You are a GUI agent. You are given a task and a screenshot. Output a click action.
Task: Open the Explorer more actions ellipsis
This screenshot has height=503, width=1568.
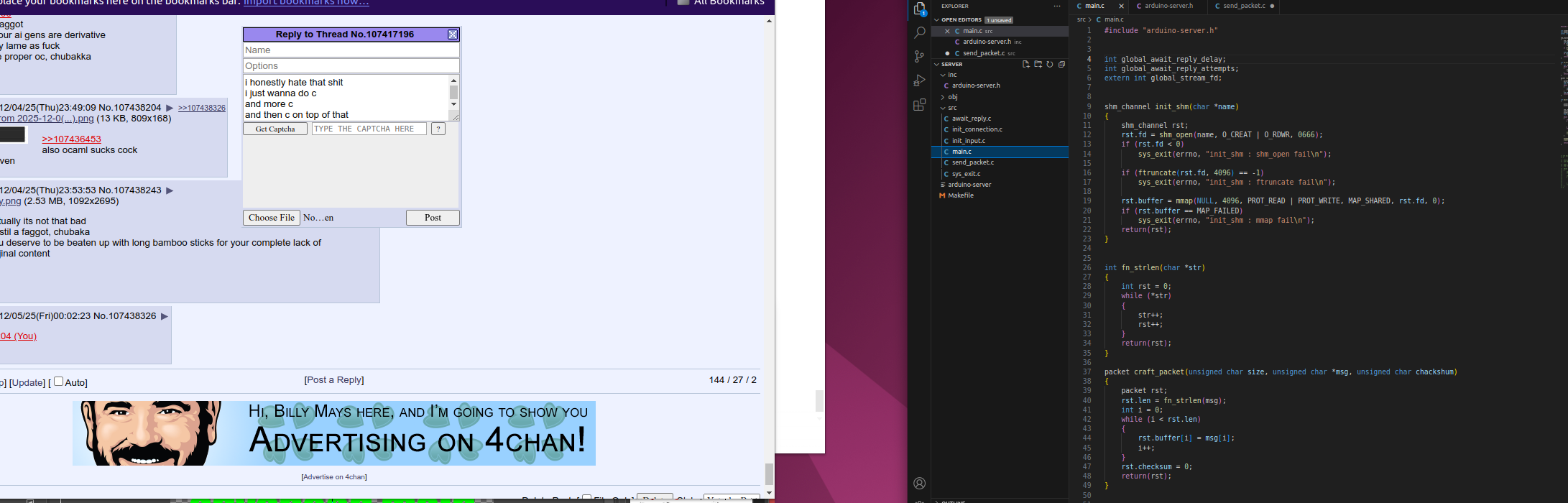click(1057, 6)
